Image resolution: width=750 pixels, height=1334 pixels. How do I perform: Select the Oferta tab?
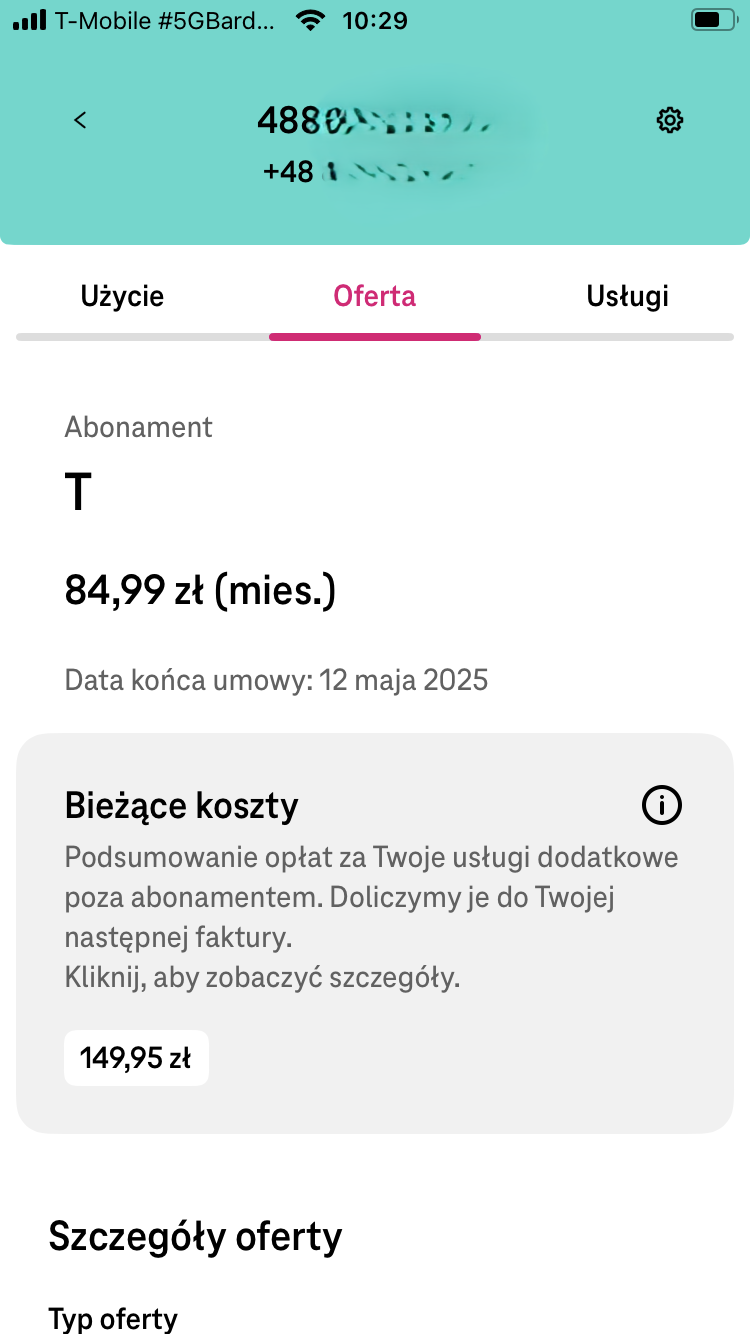[375, 296]
